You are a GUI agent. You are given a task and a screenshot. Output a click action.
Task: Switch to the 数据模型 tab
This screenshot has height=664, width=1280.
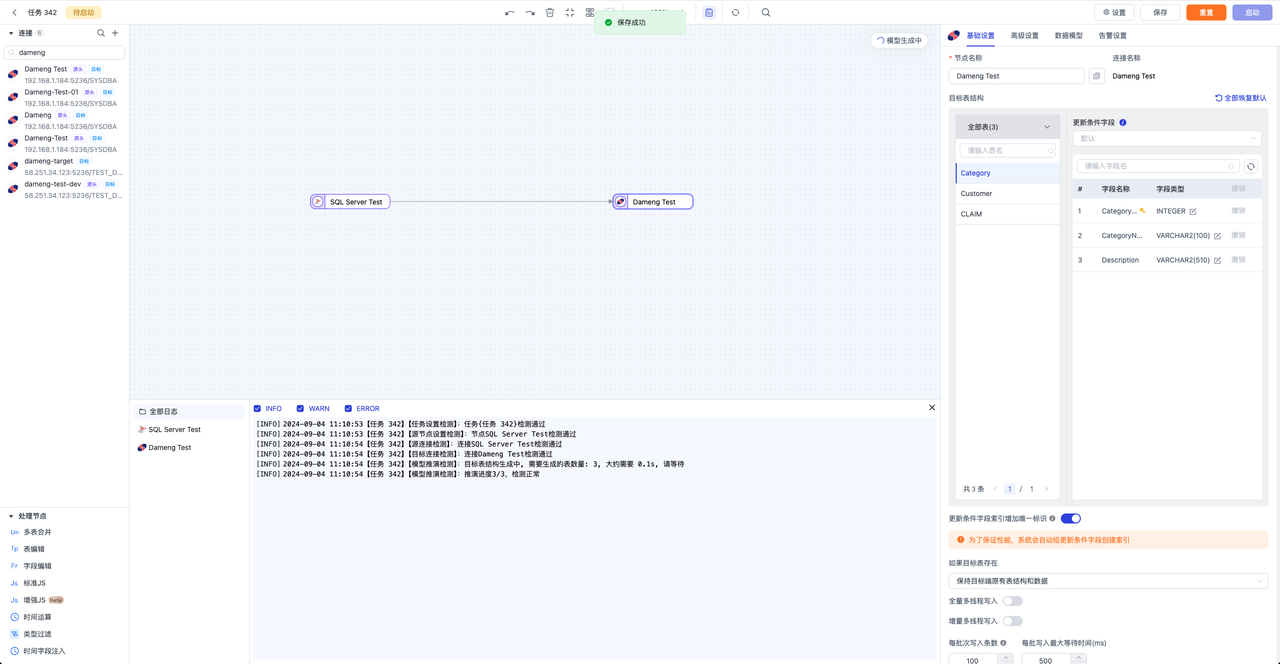click(1068, 36)
